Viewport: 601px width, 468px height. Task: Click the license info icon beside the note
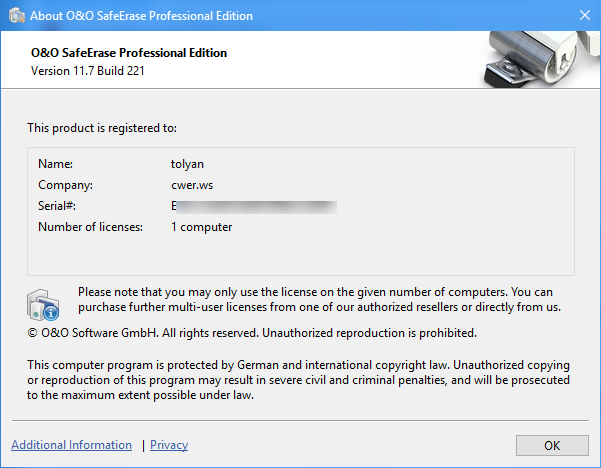[44, 302]
